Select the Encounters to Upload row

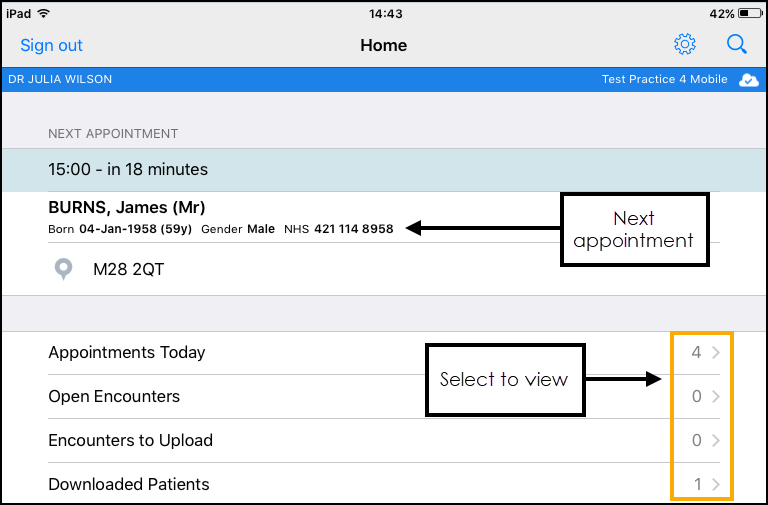tap(130, 441)
